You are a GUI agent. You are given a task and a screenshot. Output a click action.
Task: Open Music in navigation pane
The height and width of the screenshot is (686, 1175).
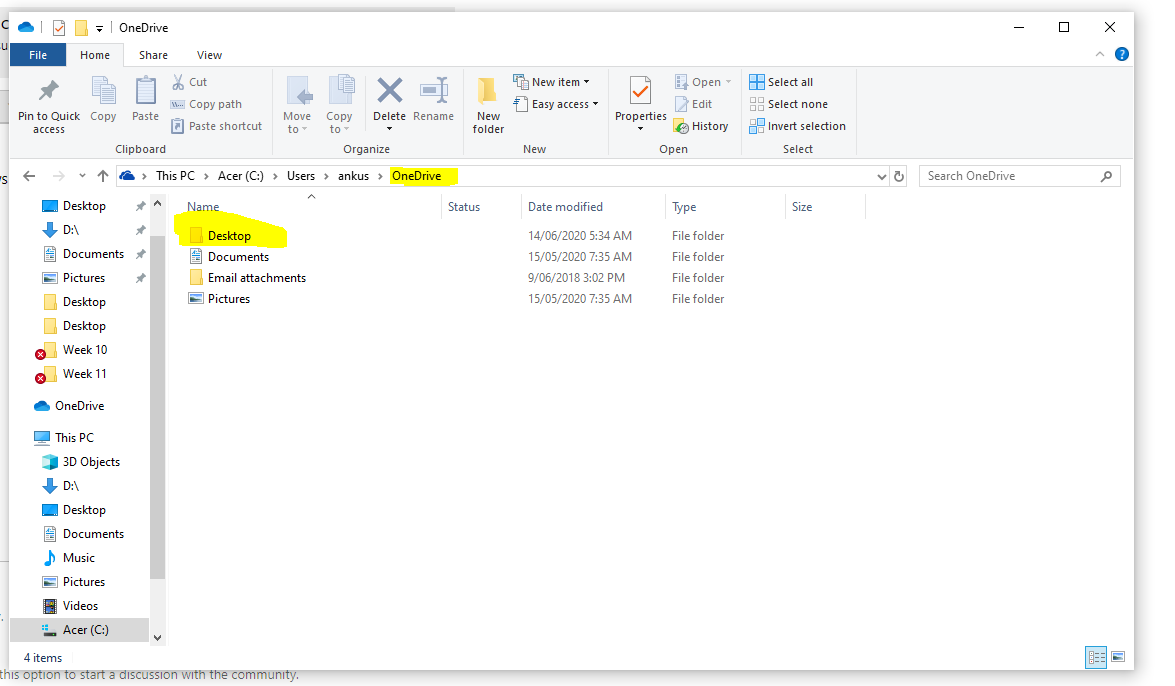point(79,558)
